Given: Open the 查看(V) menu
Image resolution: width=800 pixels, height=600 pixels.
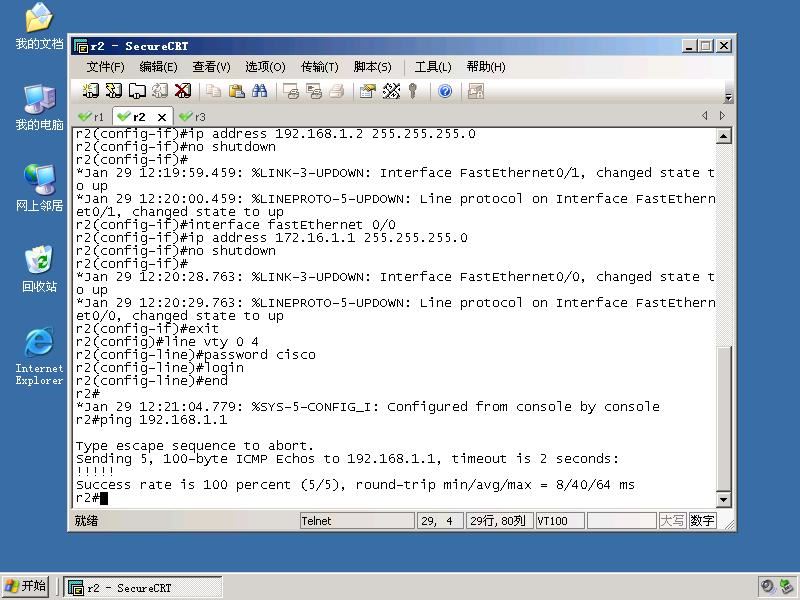Looking at the screenshot, I should coord(211,67).
